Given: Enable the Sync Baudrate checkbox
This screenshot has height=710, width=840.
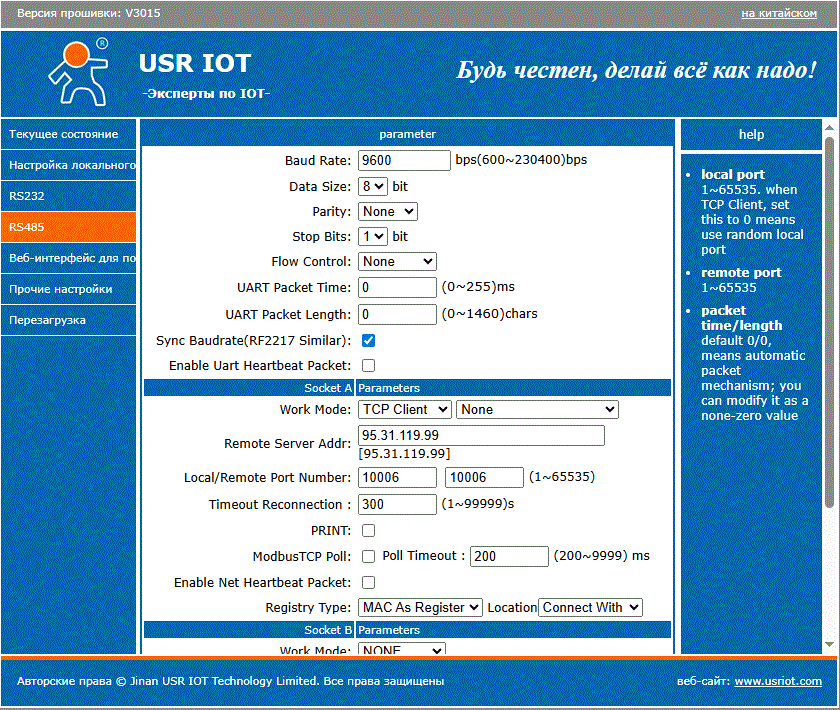Looking at the screenshot, I should [368, 341].
